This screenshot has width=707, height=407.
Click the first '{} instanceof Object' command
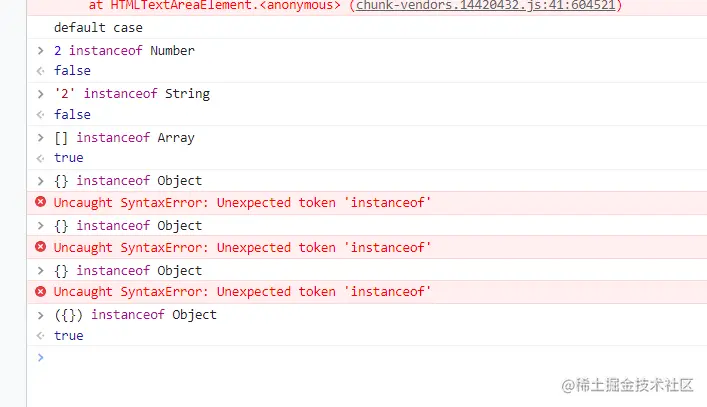128,181
